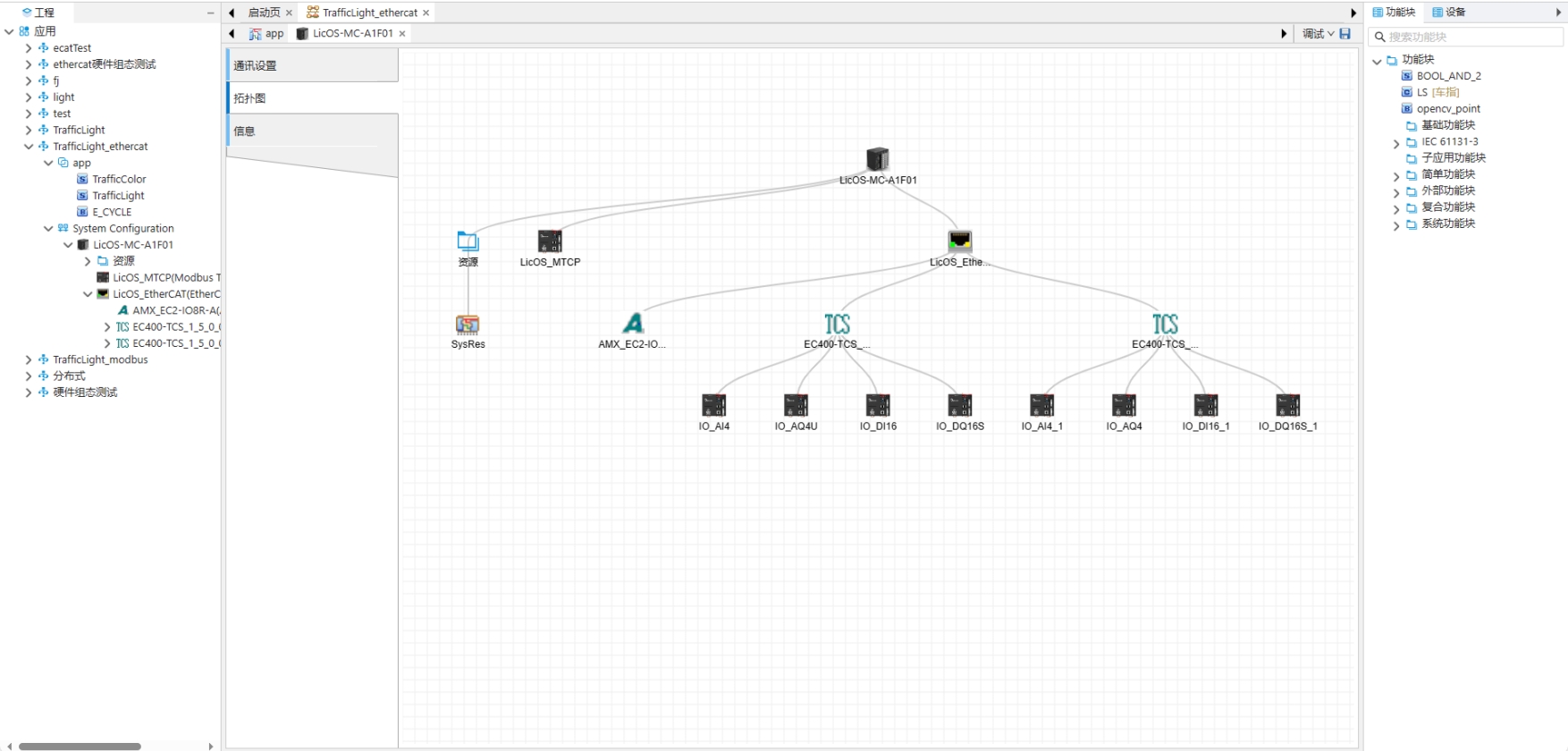
Task: Click the SysRes resource icon
Action: tap(468, 325)
